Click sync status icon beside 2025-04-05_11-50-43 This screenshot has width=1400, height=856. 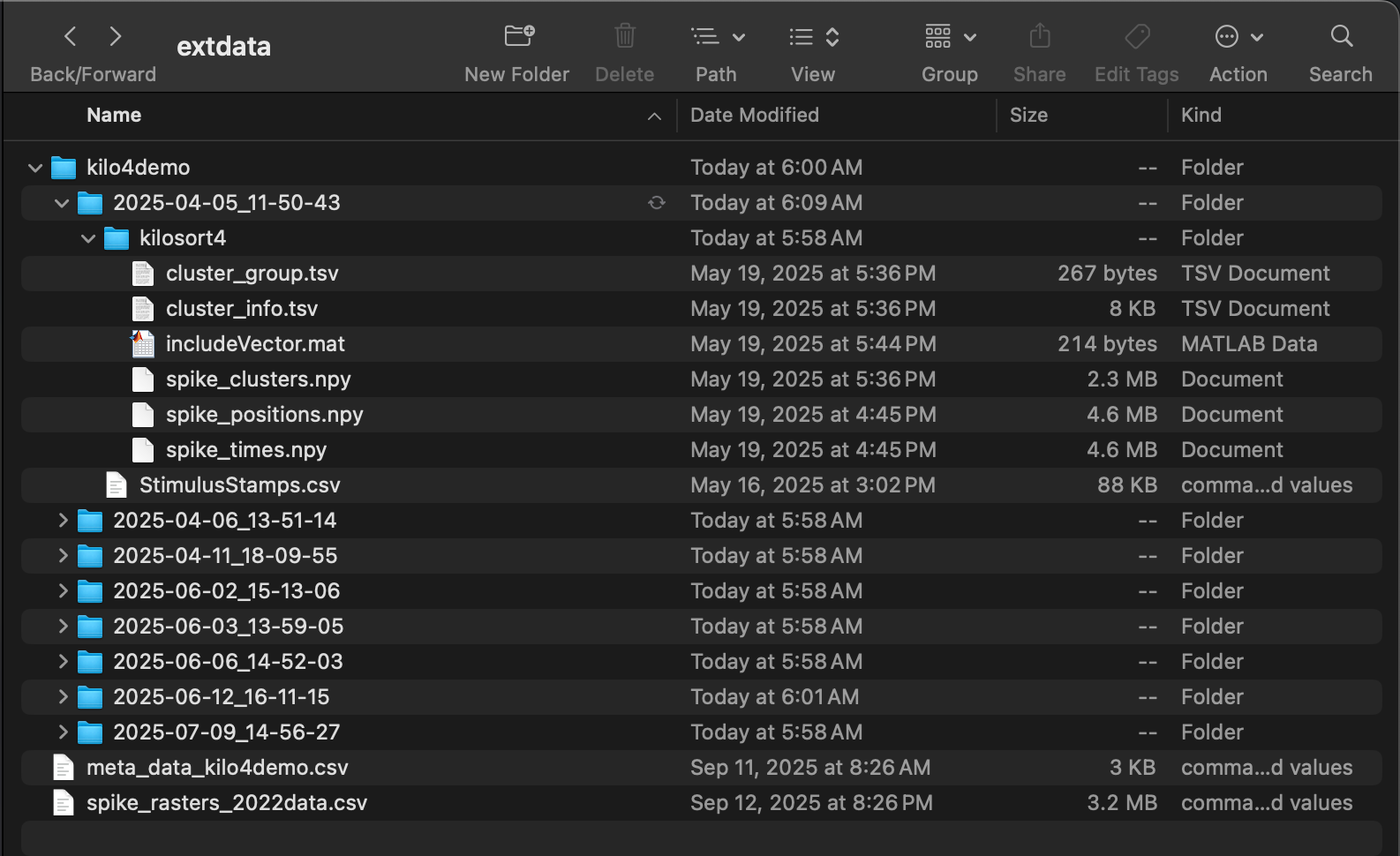click(x=656, y=203)
